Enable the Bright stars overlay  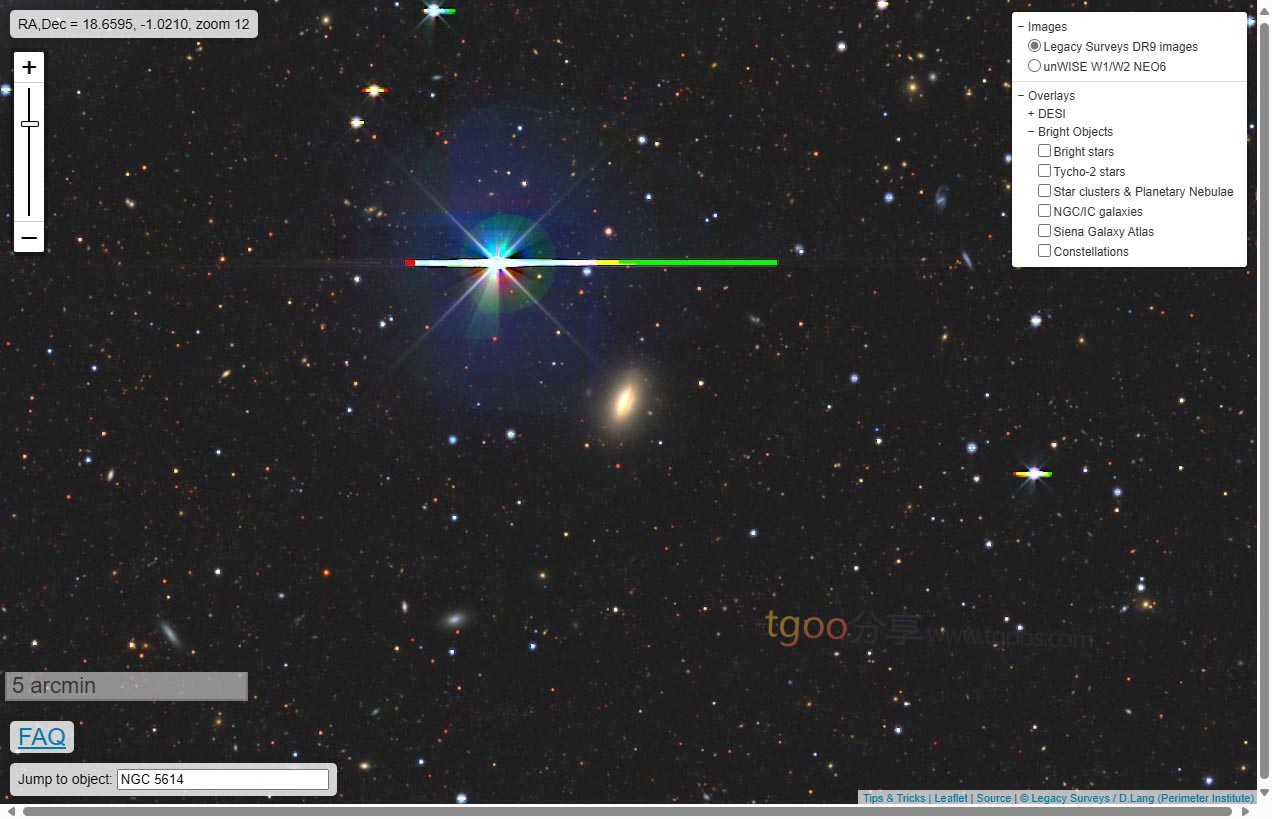1044,151
